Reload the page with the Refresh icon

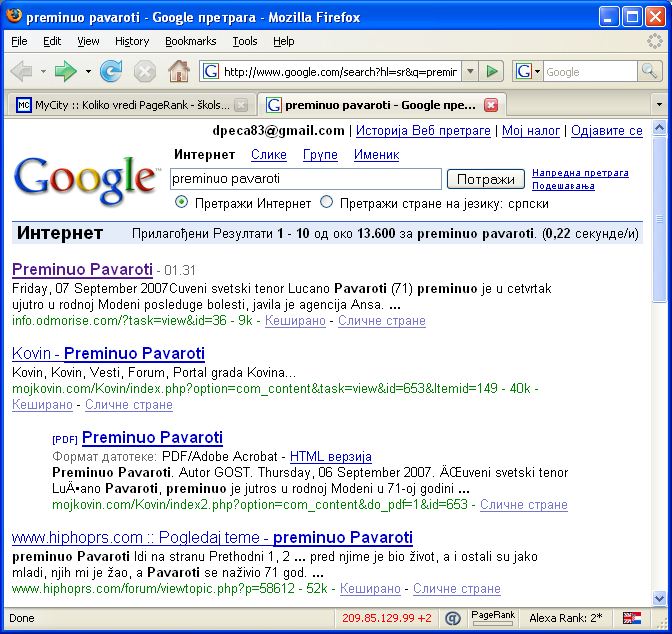click(111, 71)
